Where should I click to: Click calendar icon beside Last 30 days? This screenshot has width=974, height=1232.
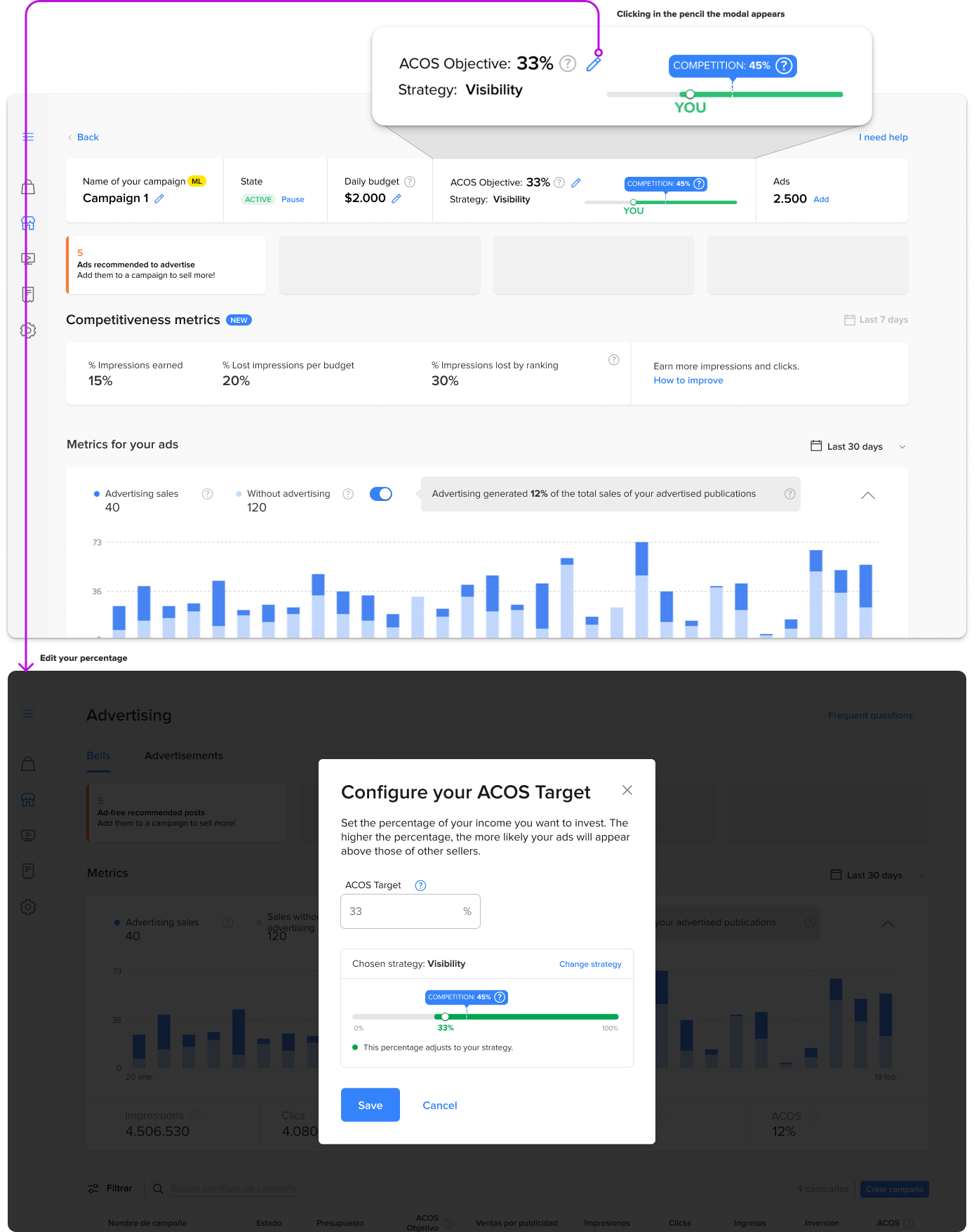click(x=816, y=446)
